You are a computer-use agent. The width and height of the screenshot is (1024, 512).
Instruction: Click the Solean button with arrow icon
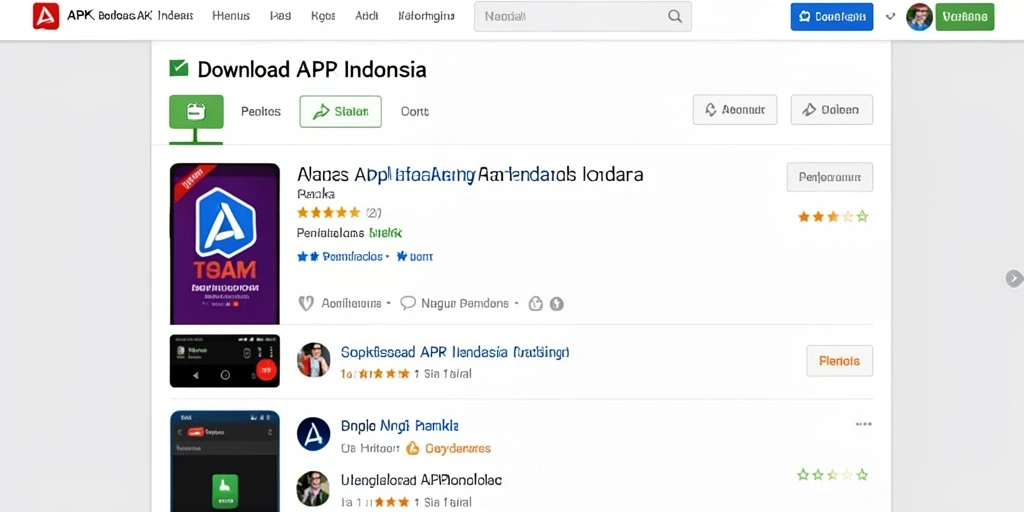click(831, 110)
